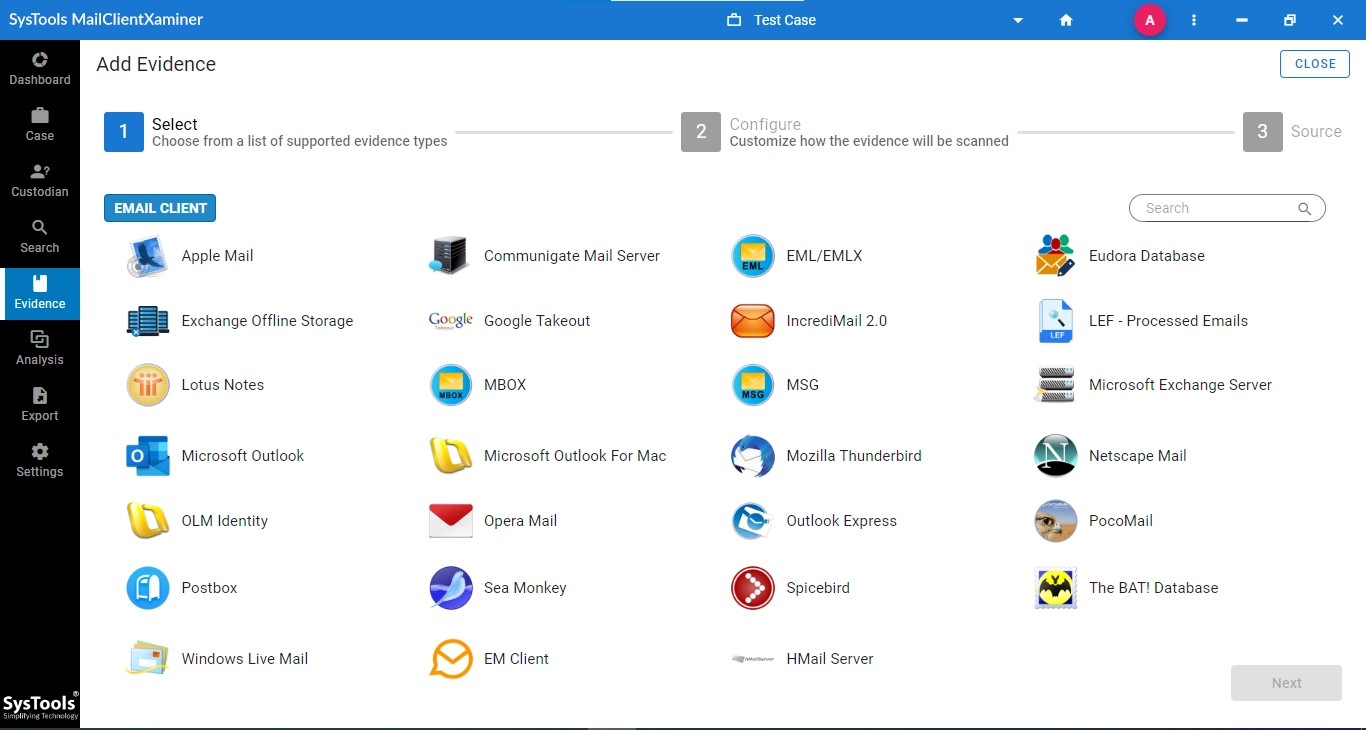
Task: Select step 2 Configure in wizard
Action: [701, 132]
